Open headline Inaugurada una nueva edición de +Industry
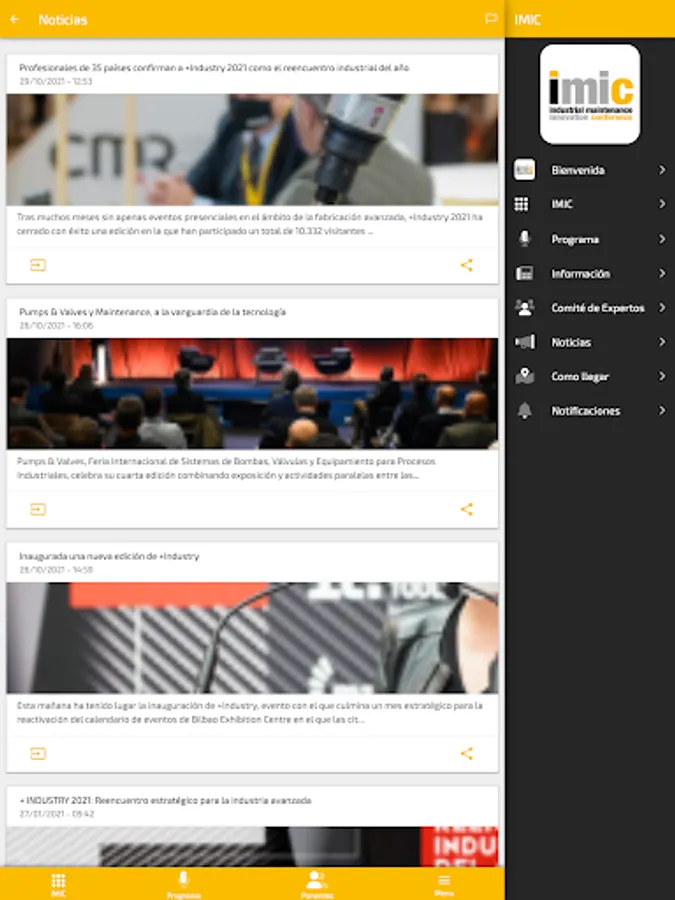The width and height of the screenshot is (675, 900). pos(109,556)
